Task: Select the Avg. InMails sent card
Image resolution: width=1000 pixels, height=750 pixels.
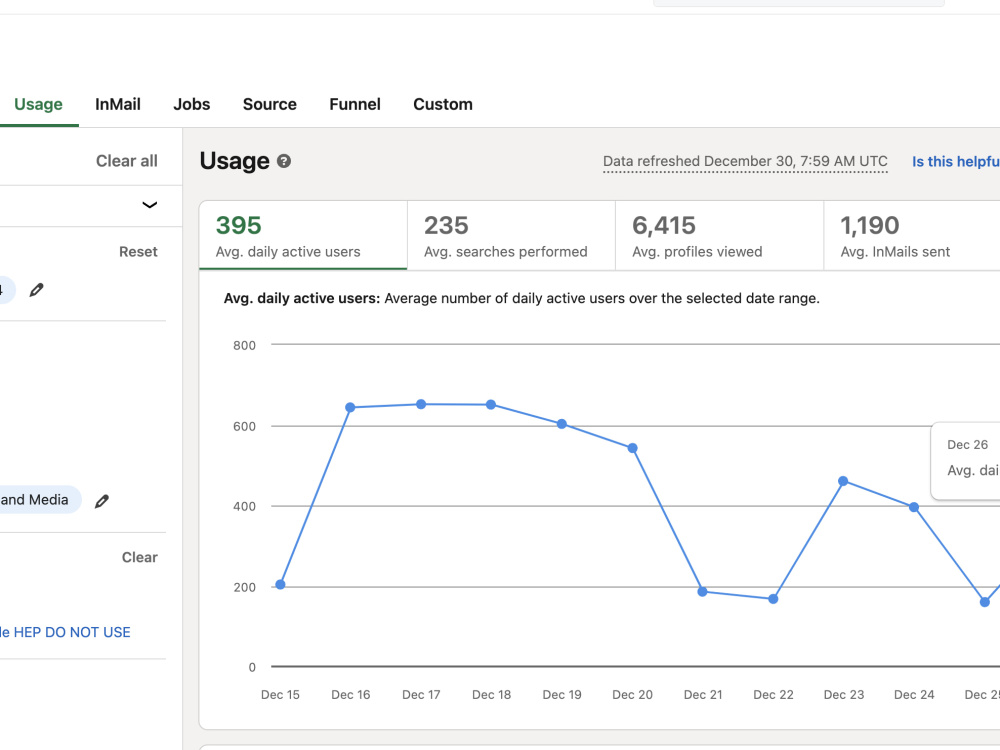Action: coord(912,235)
